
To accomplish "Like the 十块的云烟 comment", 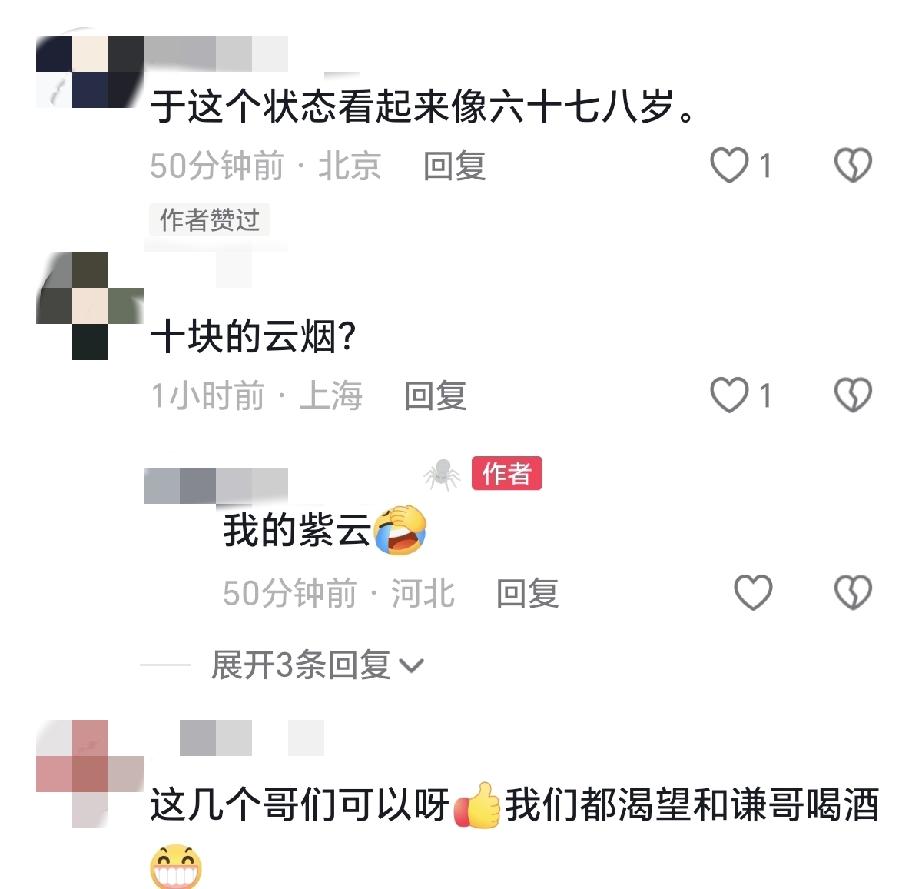I will tap(729, 395).
